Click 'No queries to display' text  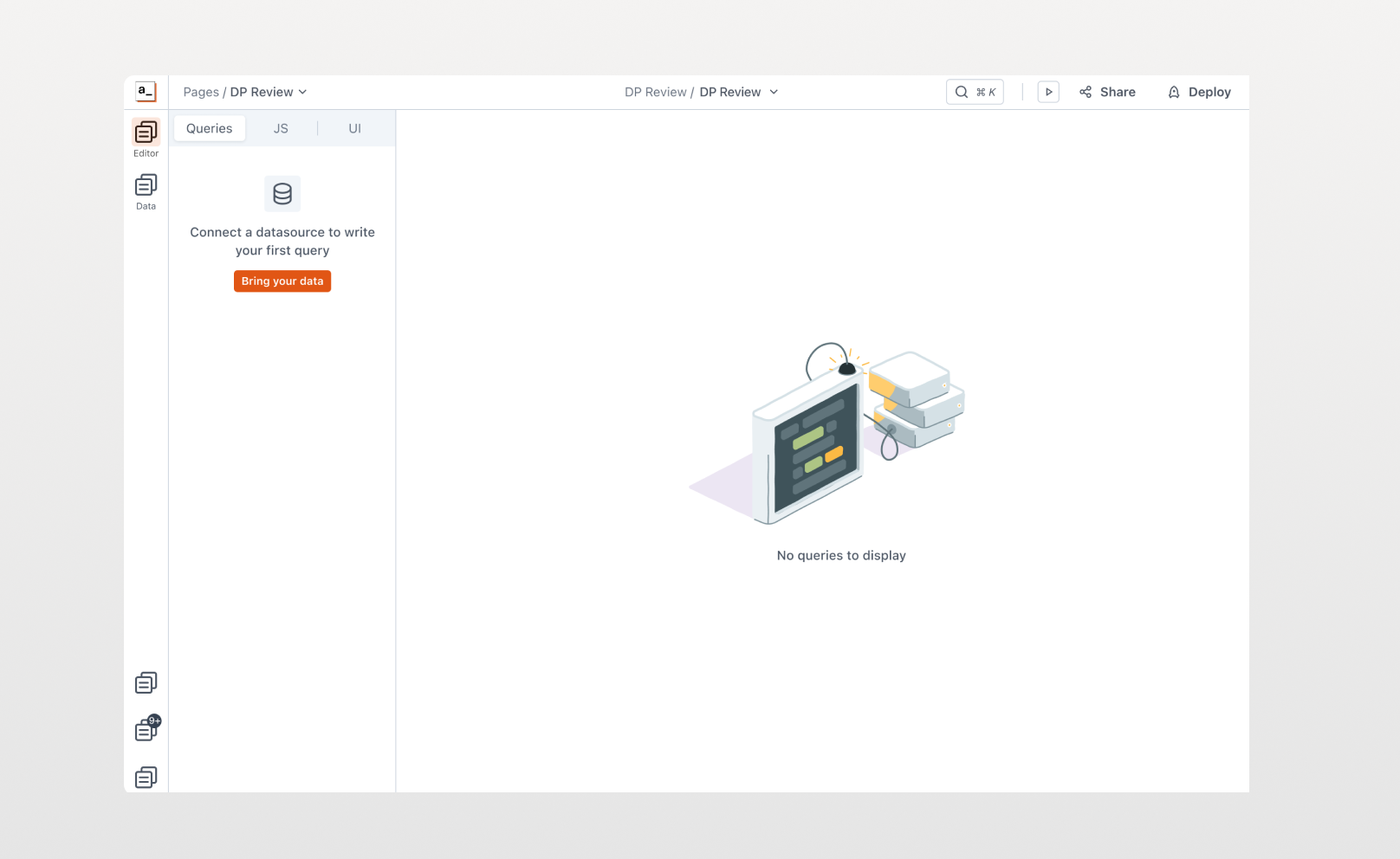[x=841, y=556]
